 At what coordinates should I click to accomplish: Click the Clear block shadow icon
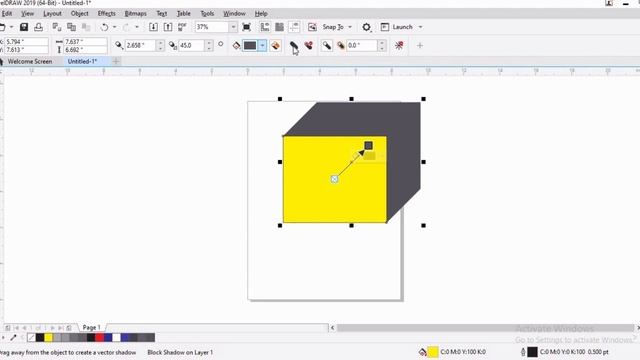399,45
